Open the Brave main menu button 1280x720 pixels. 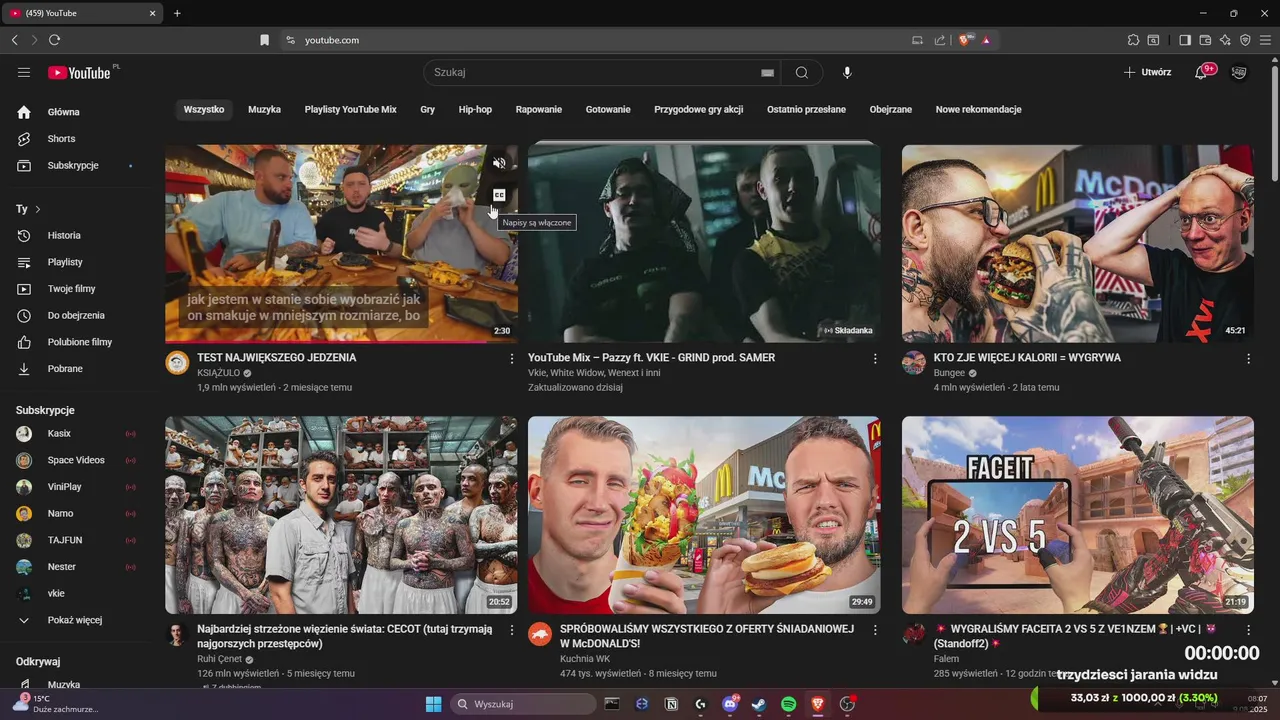point(1266,40)
